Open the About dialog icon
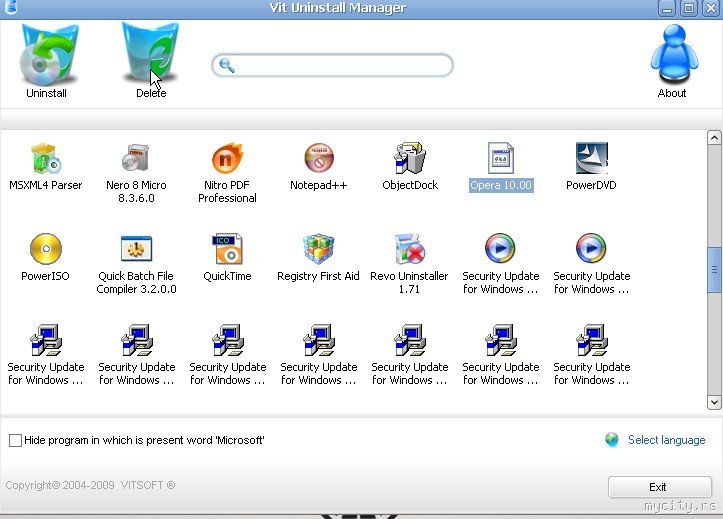Image resolution: width=723 pixels, height=519 pixels. click(x=674, y=53)
